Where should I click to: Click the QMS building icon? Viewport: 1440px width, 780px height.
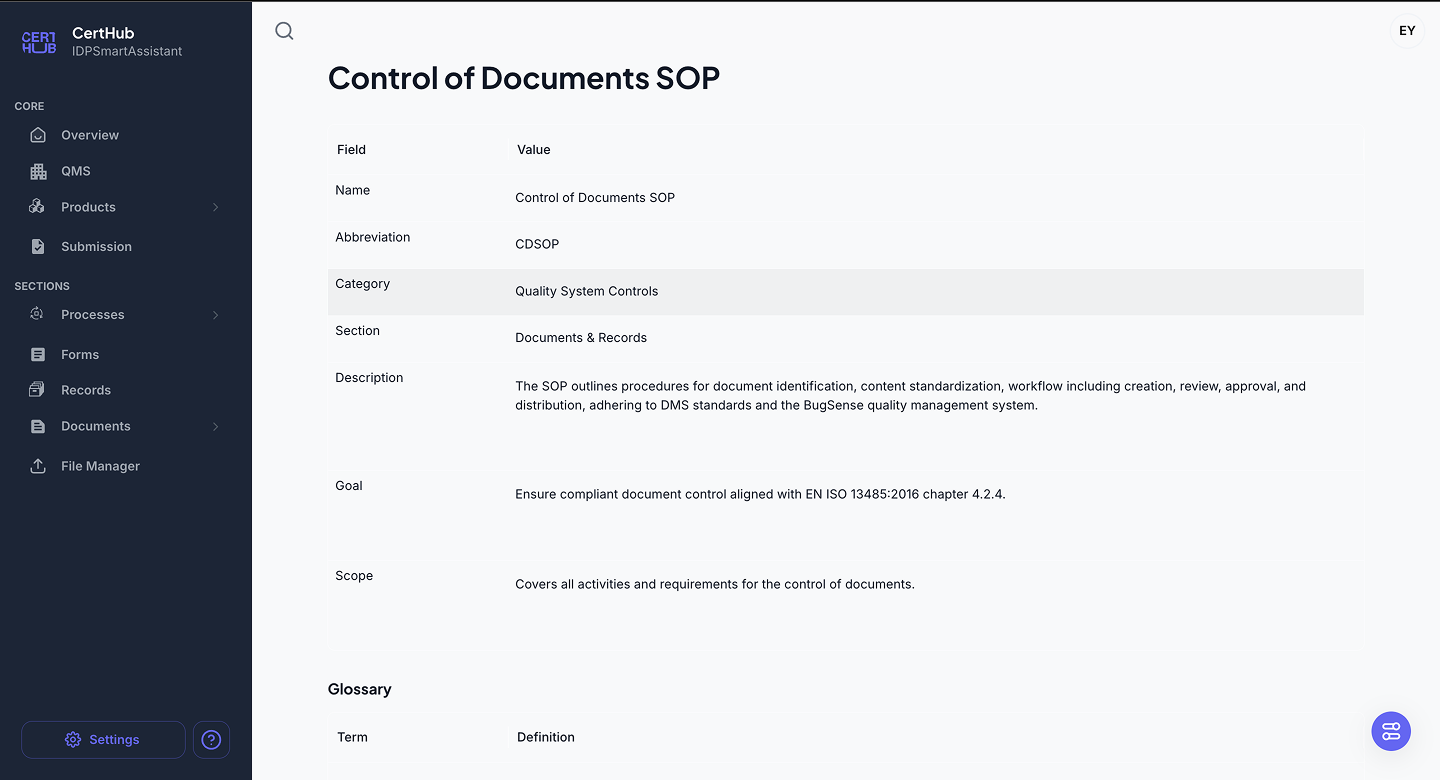[x=38, y=171]
